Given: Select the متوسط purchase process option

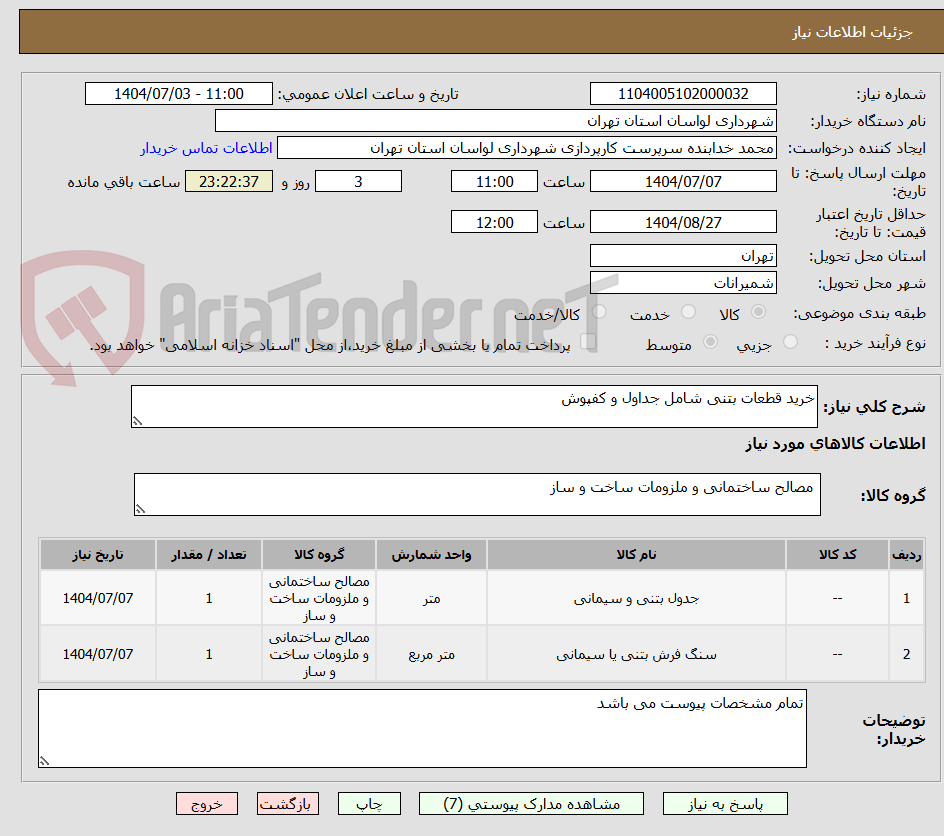Looking at the screenshot, I should click(x=710, y=340).
